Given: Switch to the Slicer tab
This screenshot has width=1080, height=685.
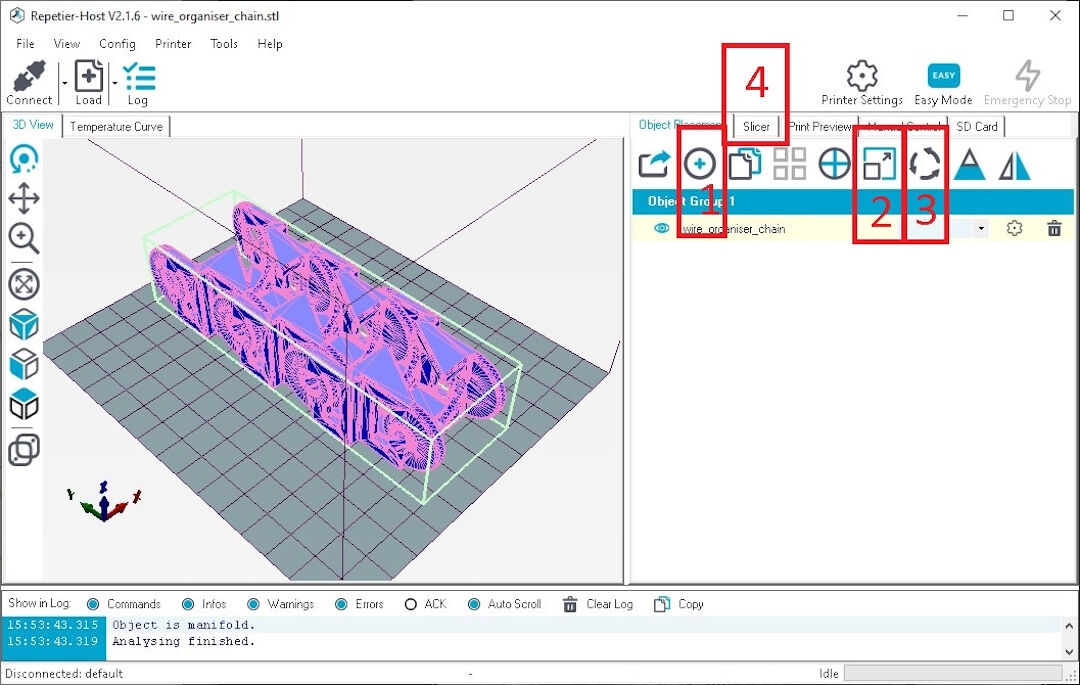Looking at the screenshot, I should tap(756, 127).
